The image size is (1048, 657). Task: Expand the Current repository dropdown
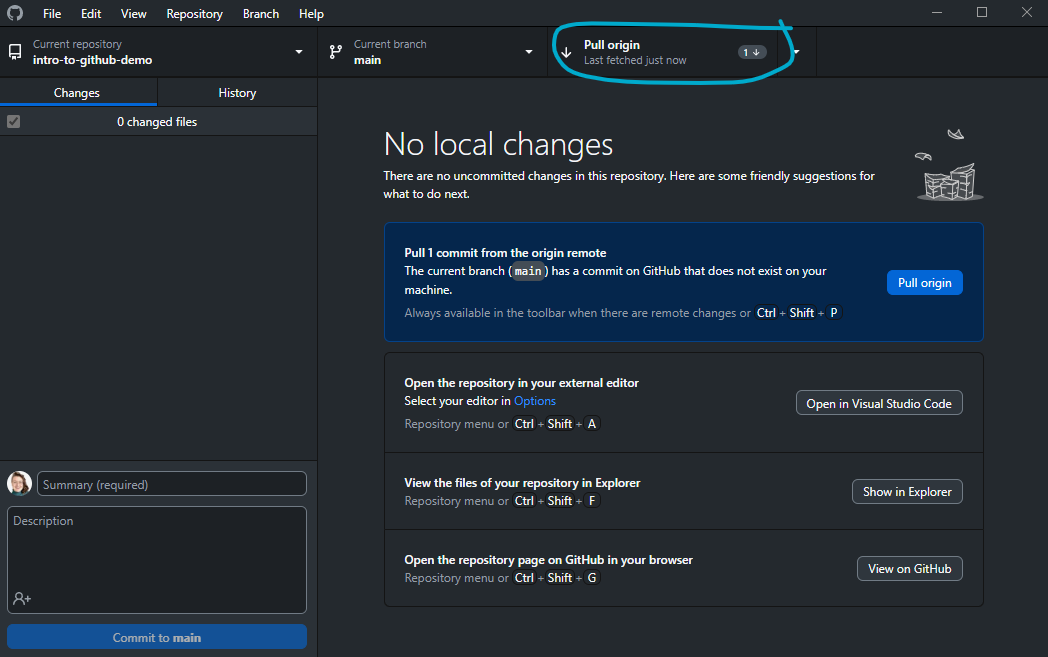coord(298,52)
